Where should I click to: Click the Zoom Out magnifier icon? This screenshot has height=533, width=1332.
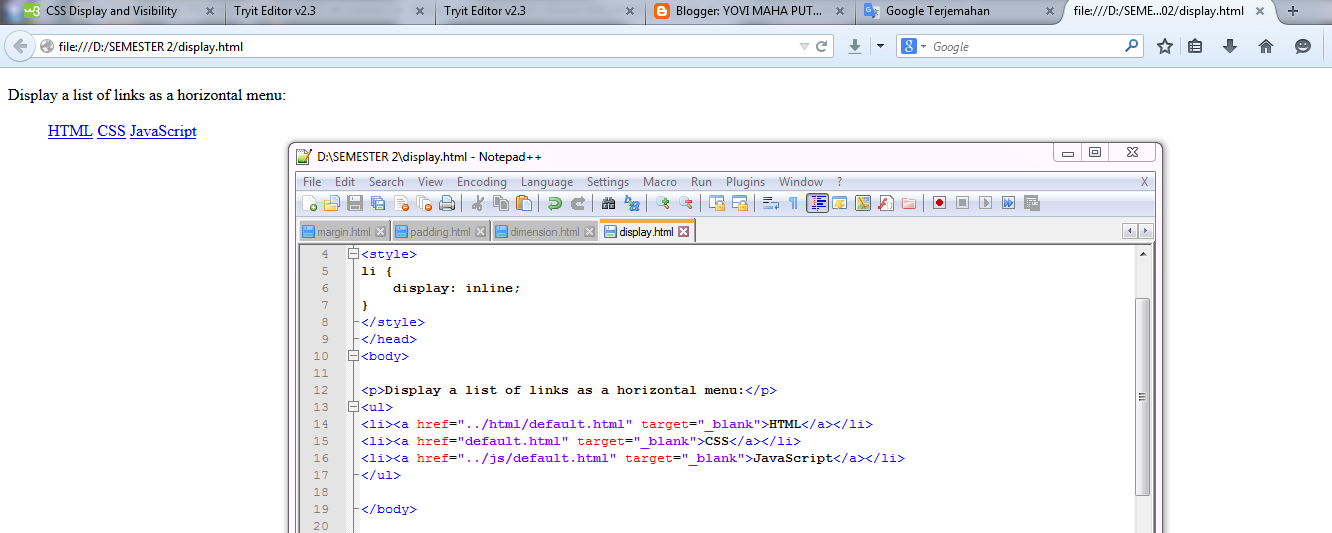click(x=686, y=203)
